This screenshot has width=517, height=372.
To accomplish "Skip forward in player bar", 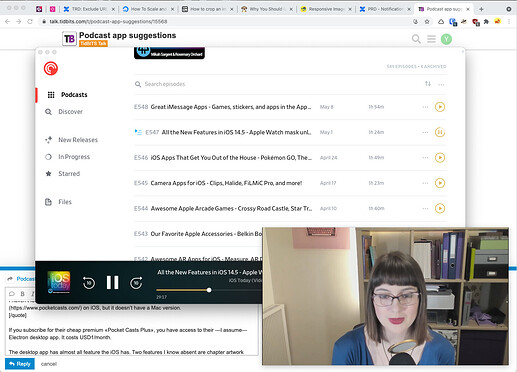I will tap(136, 283).
